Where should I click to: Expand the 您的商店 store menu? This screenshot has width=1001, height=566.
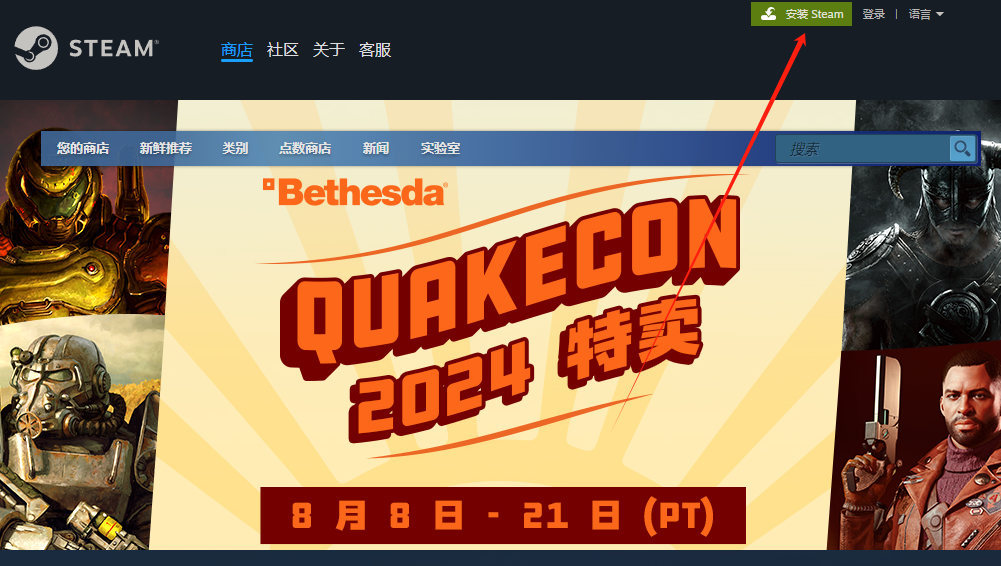[x=83, y=148]
